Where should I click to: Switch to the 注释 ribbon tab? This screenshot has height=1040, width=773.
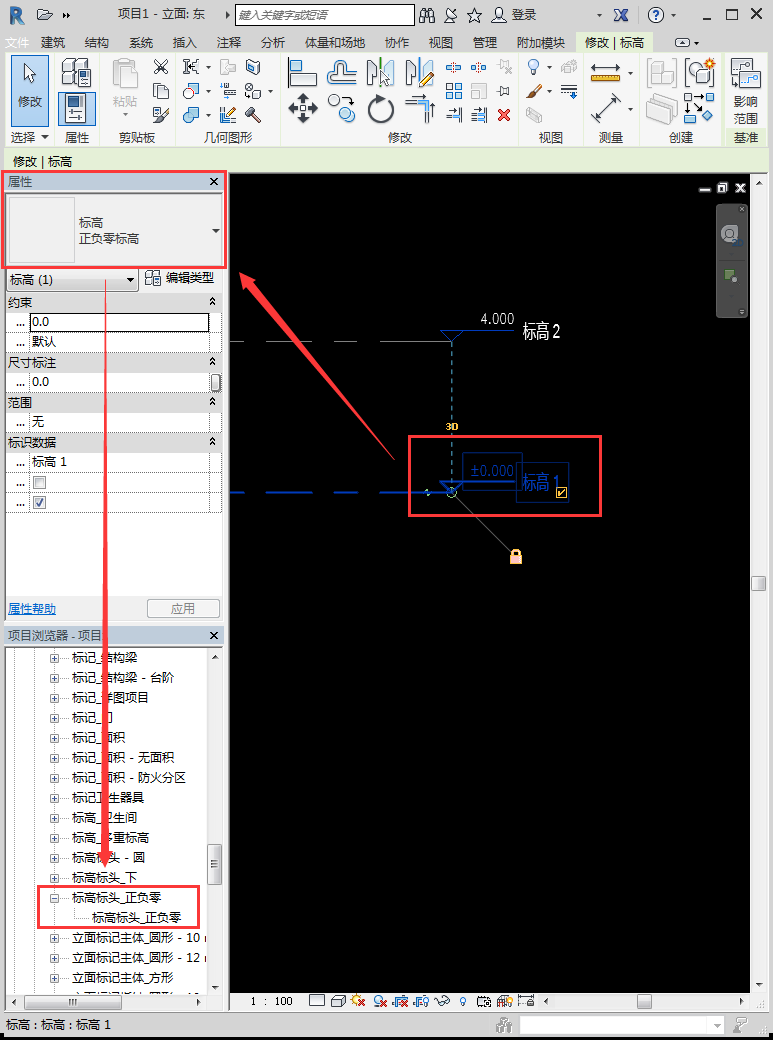click(x=229, y=42)
